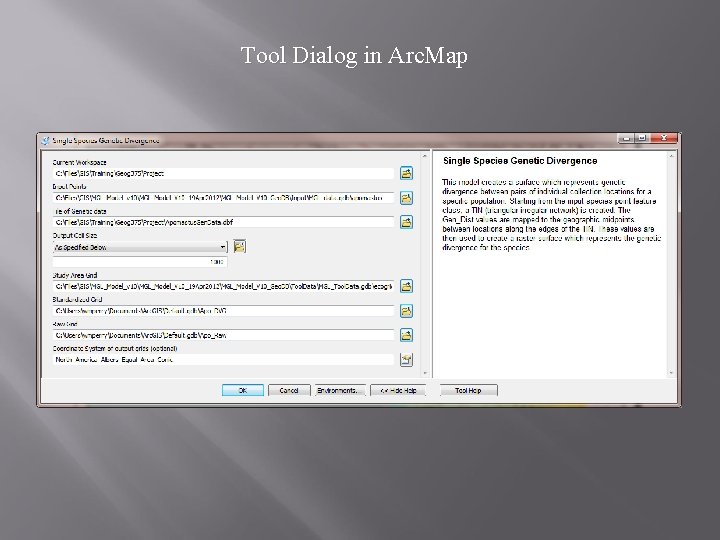Click the up arrow of the parameters scrollbar

(x=424, y=157)
